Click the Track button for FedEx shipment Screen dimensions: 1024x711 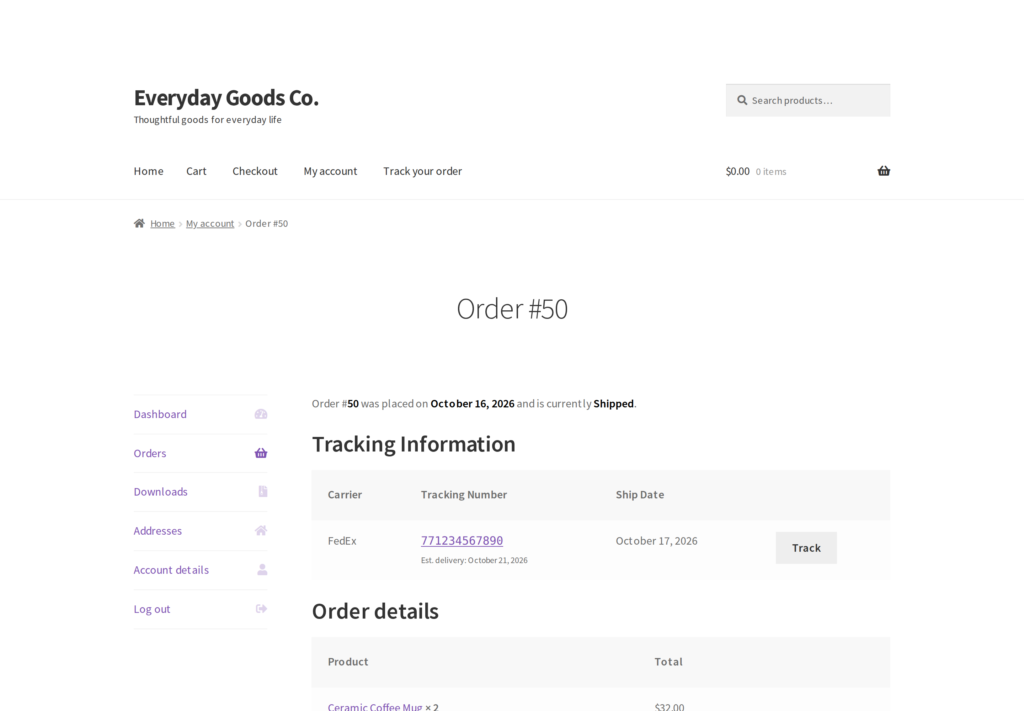(x=806, y=548)
